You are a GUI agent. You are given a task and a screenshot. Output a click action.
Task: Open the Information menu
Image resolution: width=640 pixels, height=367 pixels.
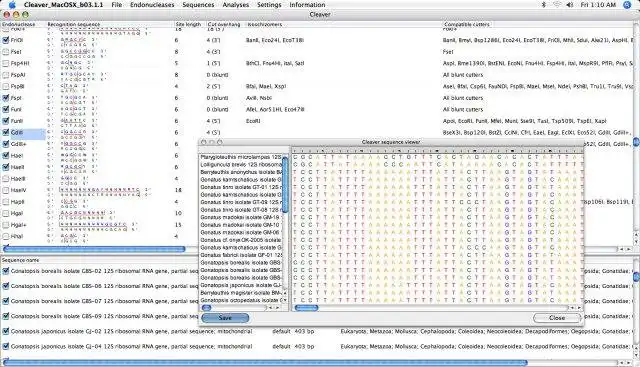[307, 5]
